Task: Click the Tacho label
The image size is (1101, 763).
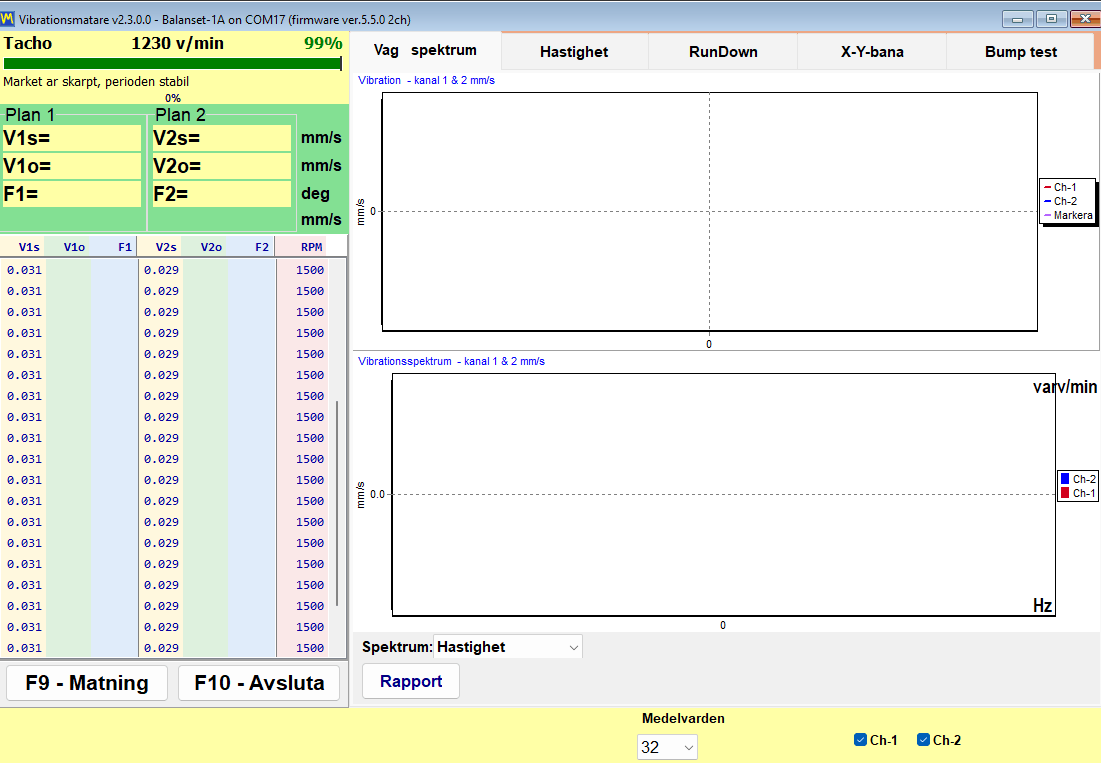Action: [27, 44]
